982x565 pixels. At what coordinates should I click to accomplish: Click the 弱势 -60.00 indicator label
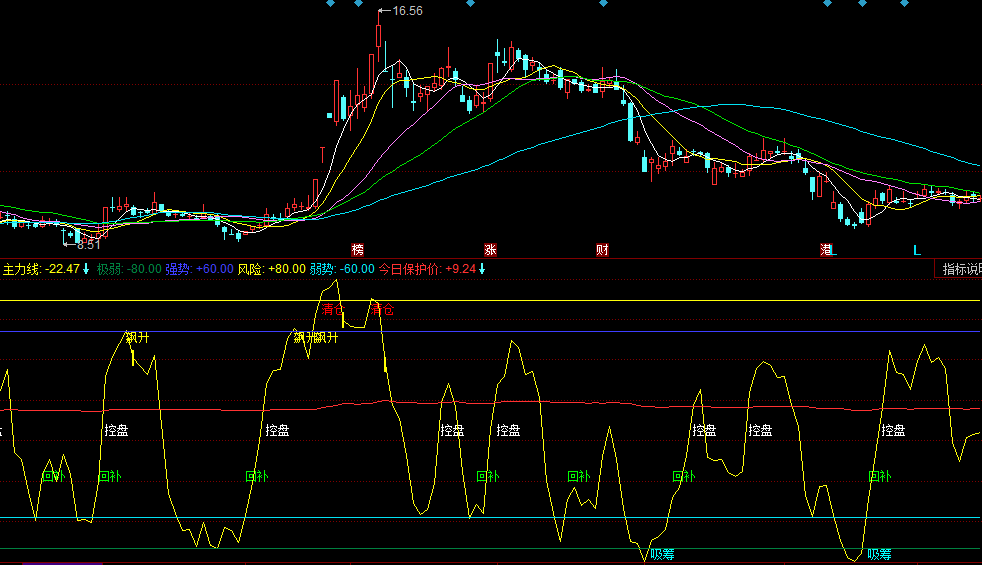[x=342, y=269]
